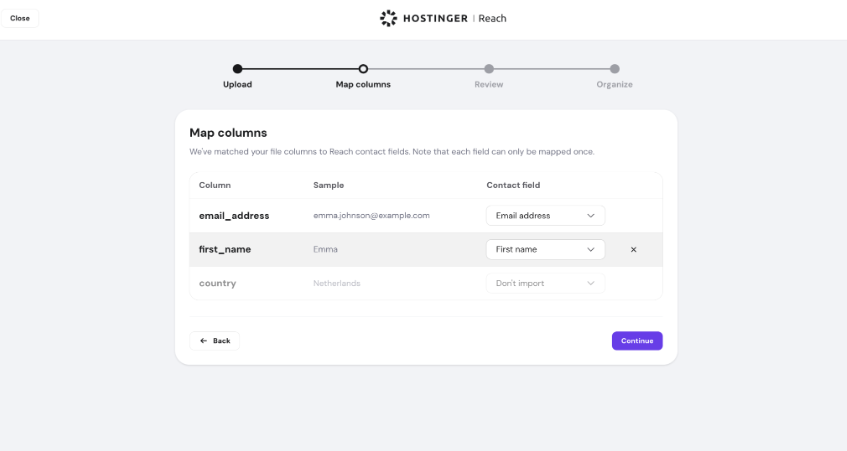Click the Organize step circle marker
Image resolution: width=847 pixels, height=451 pixels.
615,69
